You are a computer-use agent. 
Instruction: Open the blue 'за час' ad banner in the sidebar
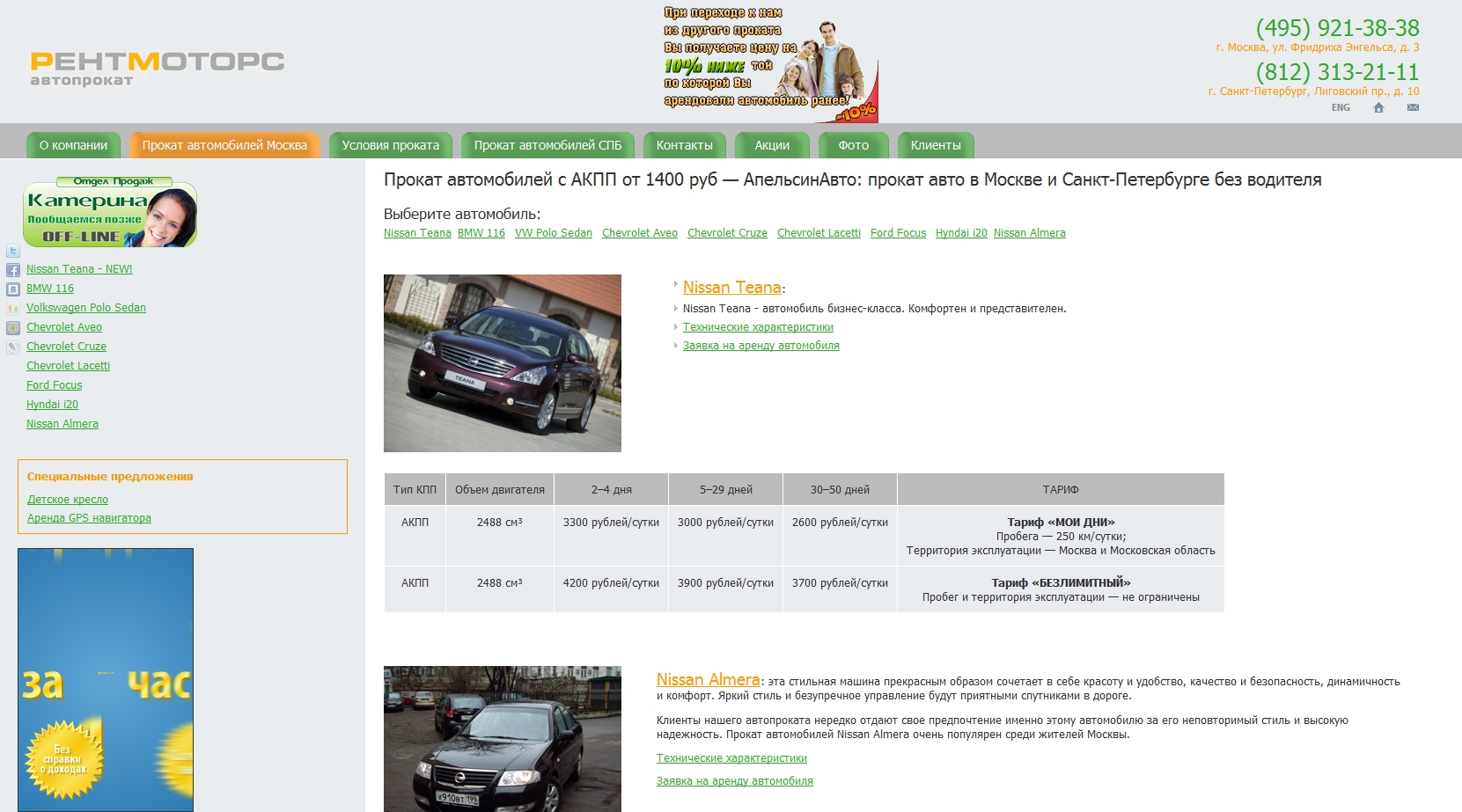[x=106, y=679]
